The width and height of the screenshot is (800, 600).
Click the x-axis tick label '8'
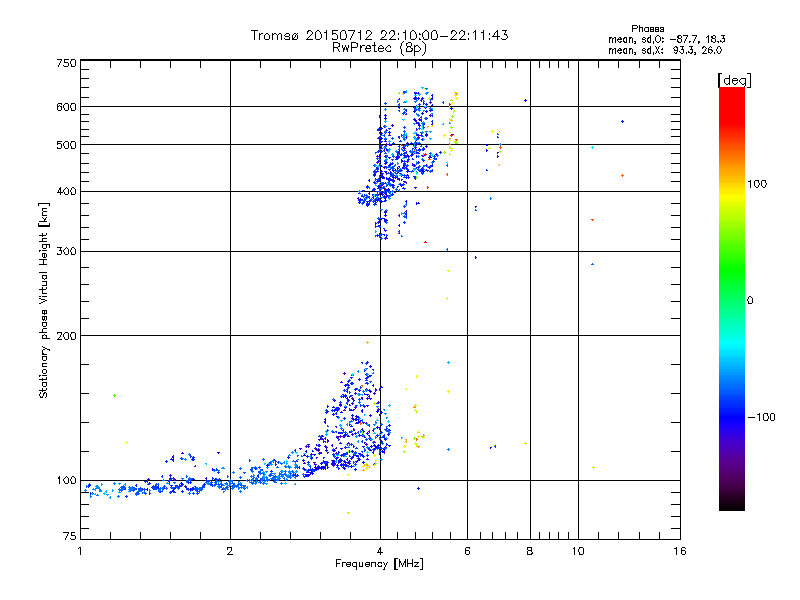point(530,551)
